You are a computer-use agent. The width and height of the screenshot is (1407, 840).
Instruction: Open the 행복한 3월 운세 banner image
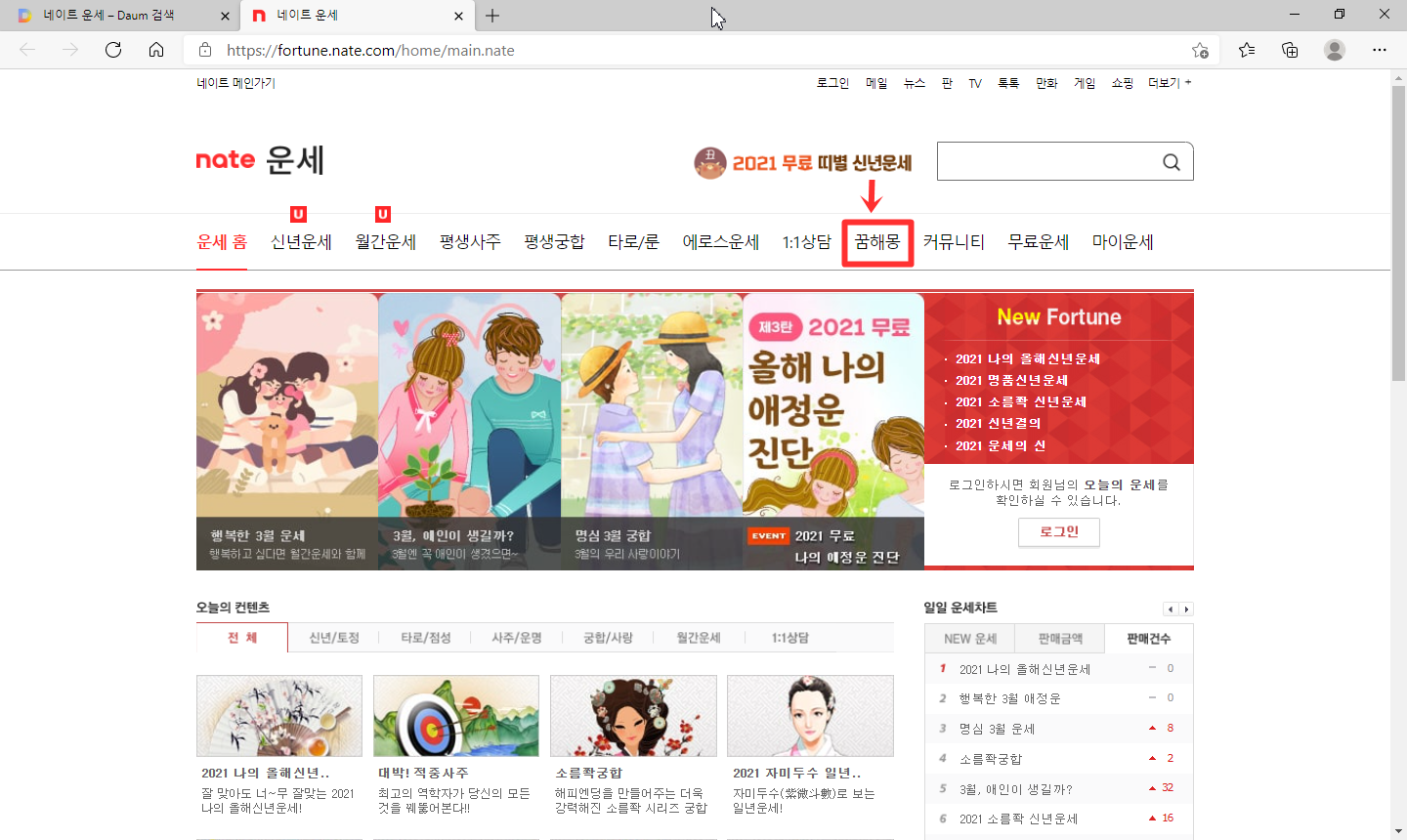(287, 431)
